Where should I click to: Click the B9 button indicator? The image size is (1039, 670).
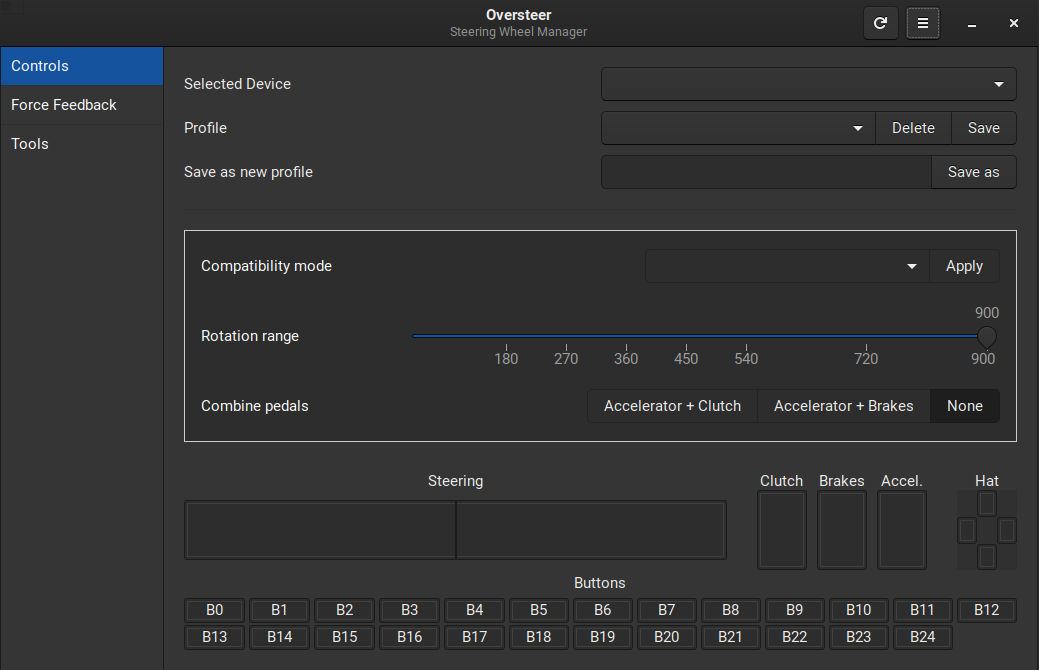pyautogui.click(x=794, y=610)
